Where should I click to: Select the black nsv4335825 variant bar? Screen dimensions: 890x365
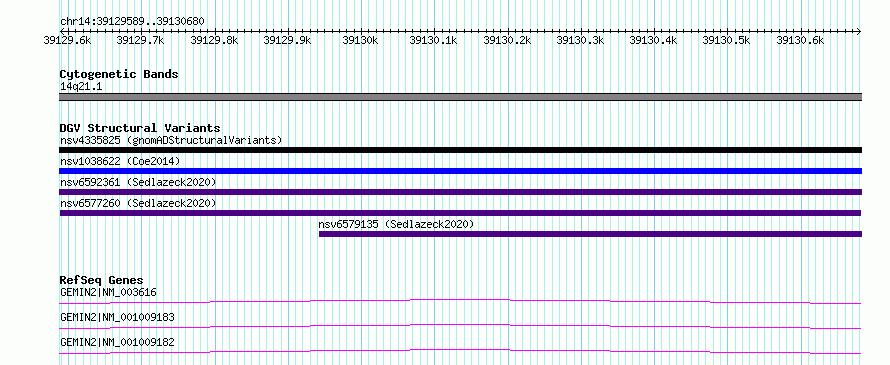click(460, 150)
